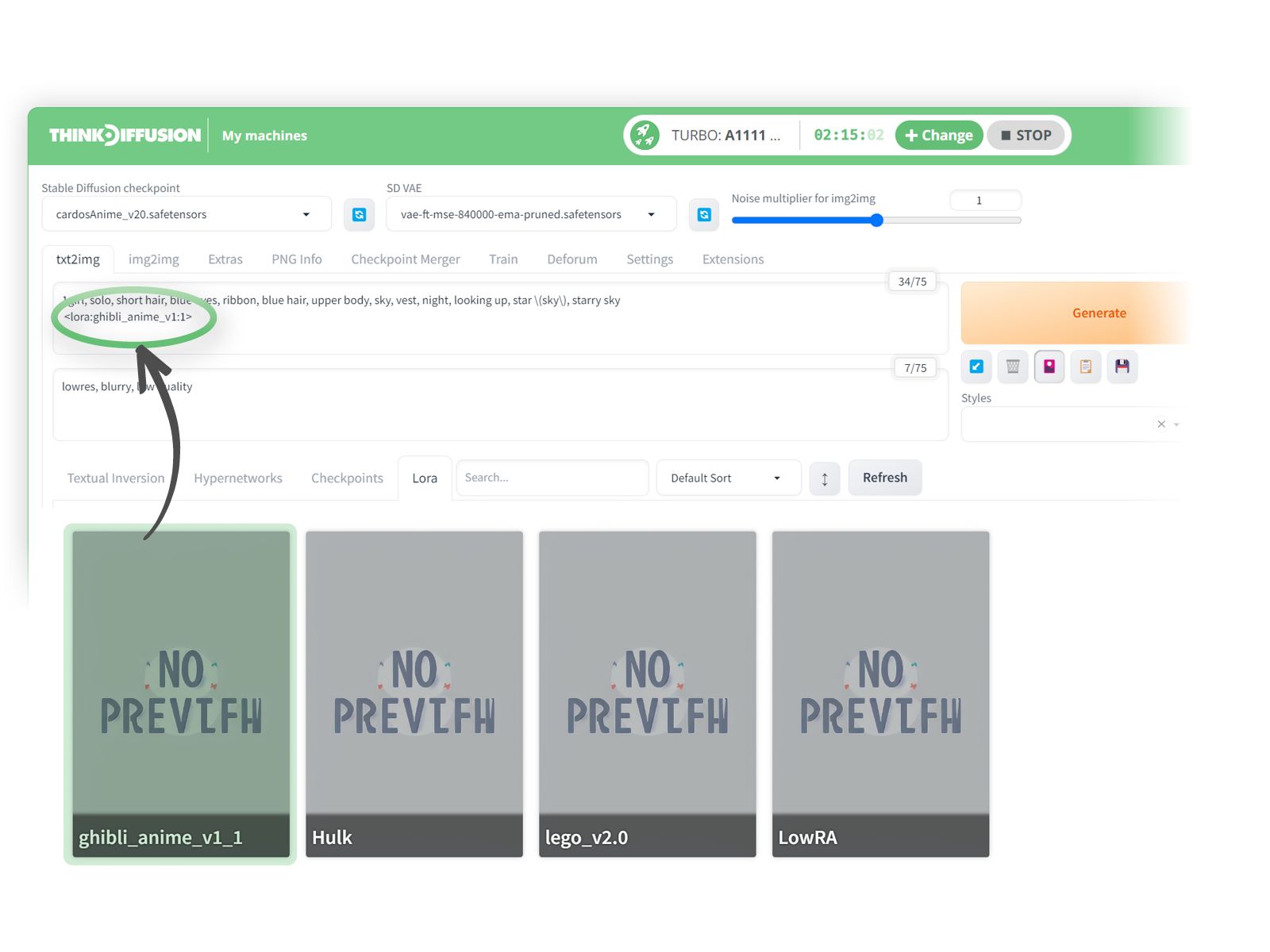Screen dimensions: 1270x952
Task: Click the clipboard apply-styles icon
Action: pyautogui.click(x=1086, y=367)
